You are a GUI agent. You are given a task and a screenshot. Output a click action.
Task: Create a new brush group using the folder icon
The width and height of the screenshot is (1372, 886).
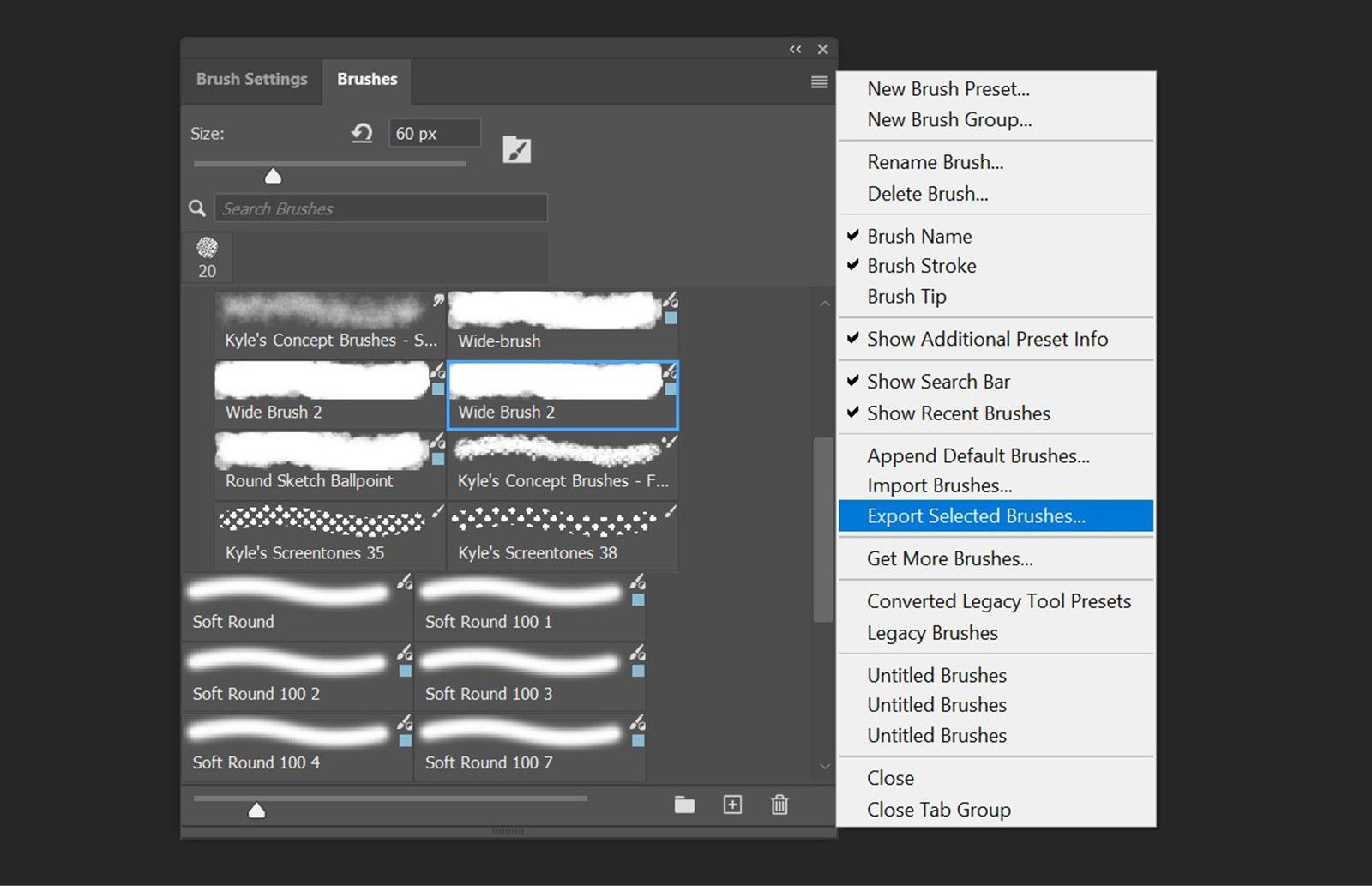pyautogui.click(x=683, y=805)
